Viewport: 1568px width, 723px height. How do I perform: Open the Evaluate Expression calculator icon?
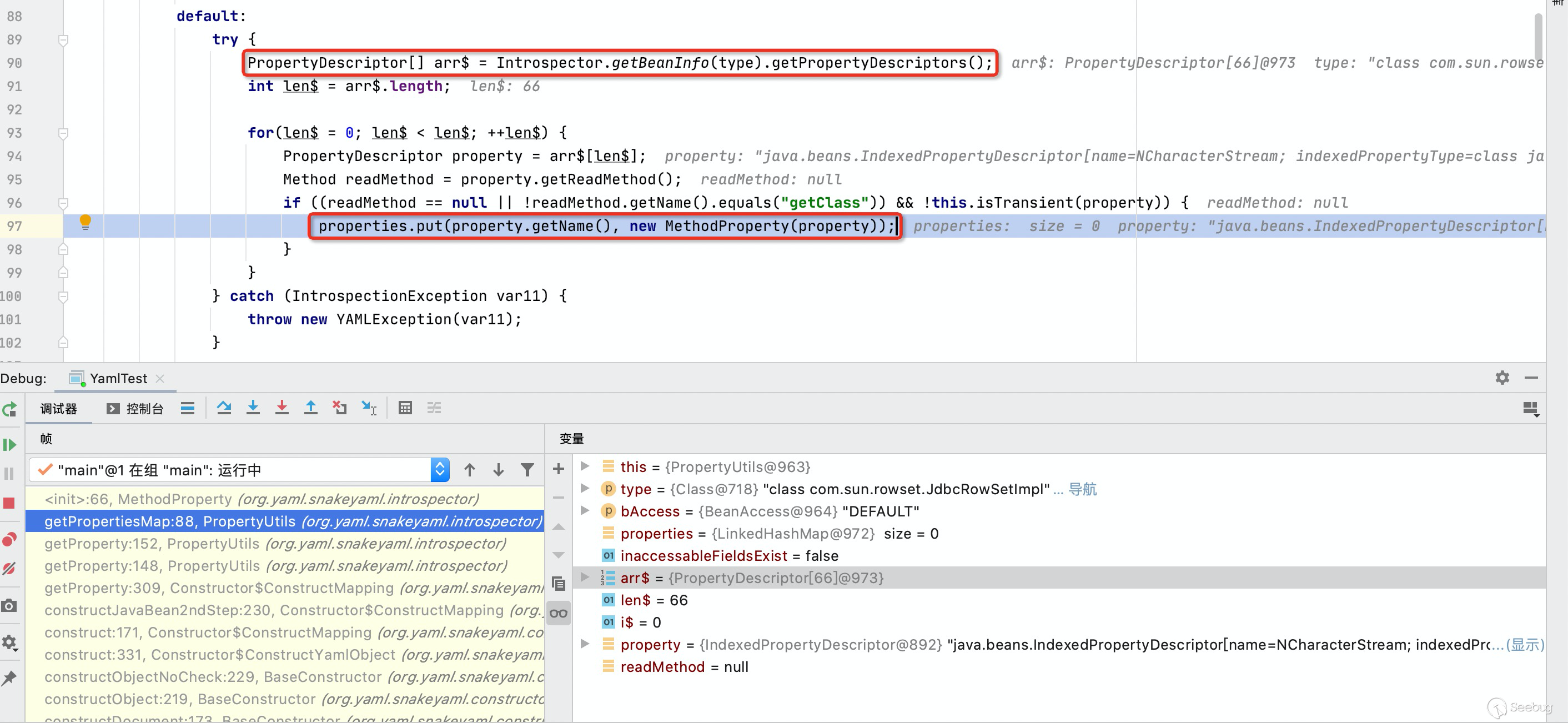[405, 408]
